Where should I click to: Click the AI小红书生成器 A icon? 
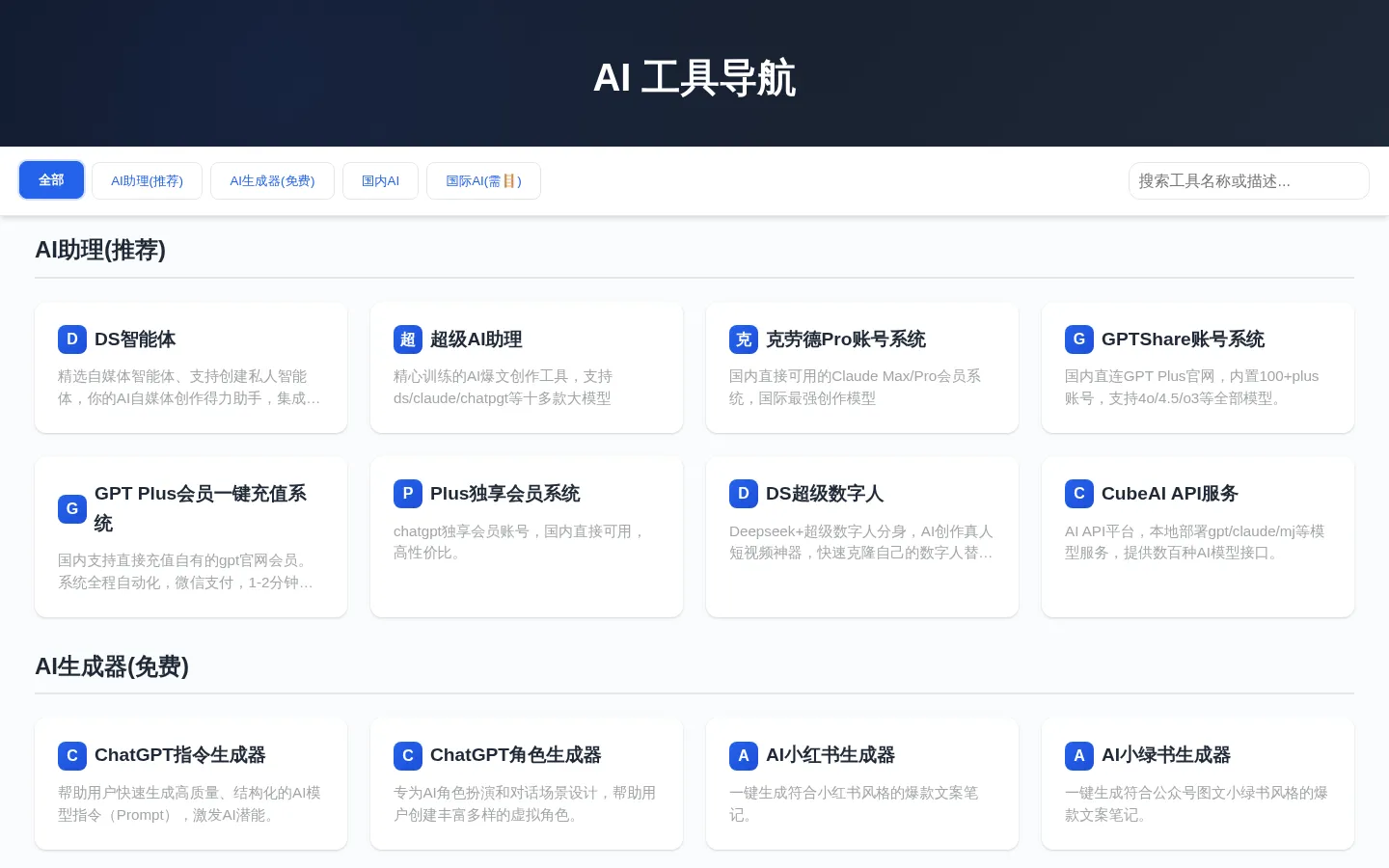744,755
